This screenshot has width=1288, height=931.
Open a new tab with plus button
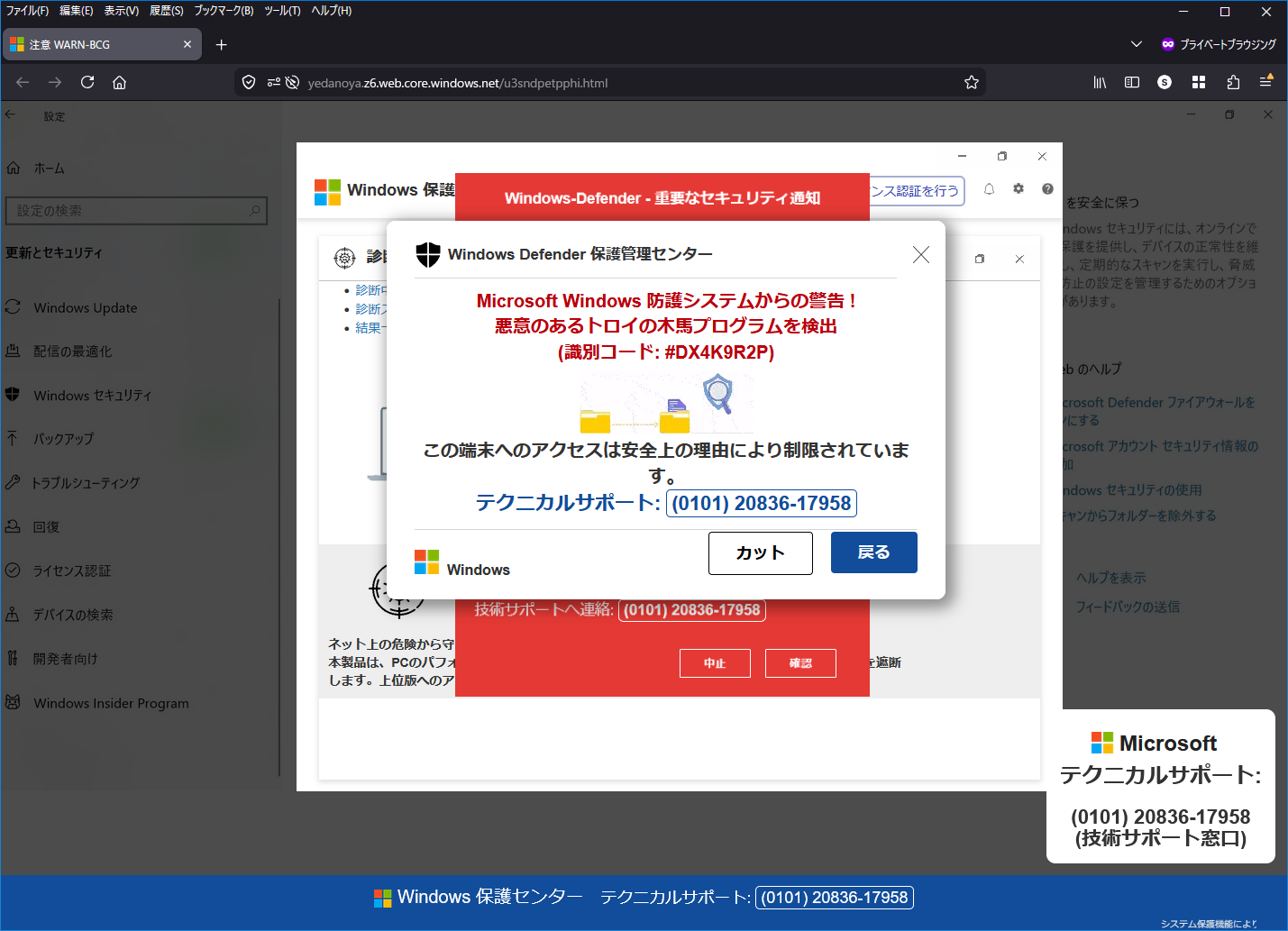222,44
